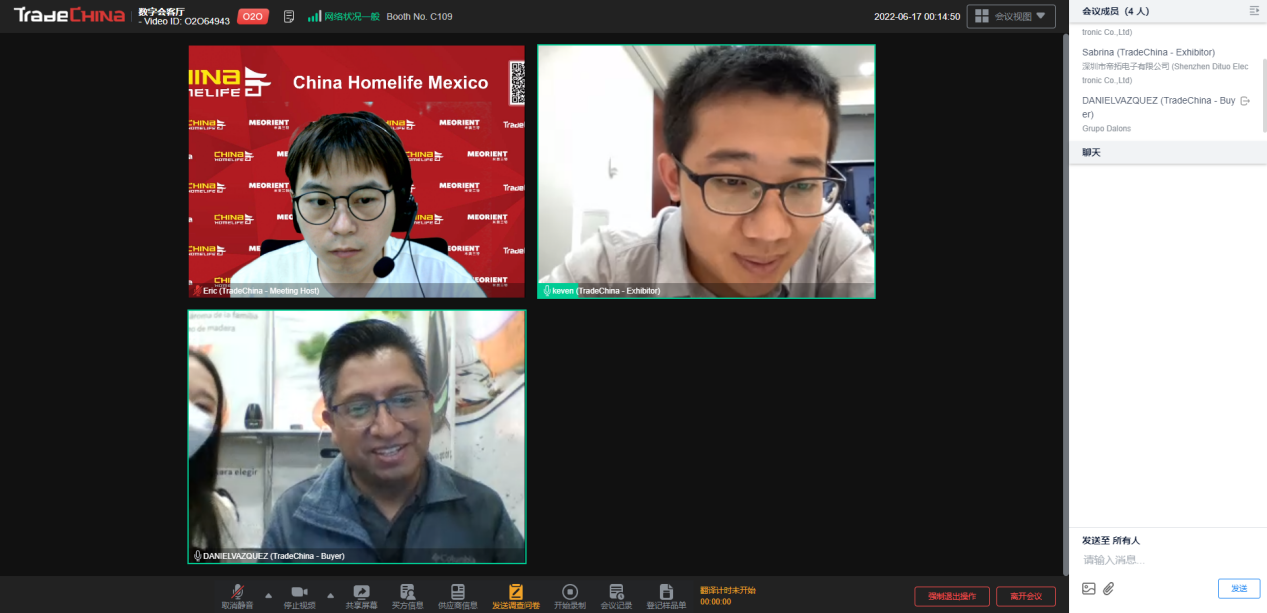Select koven exhibitor video tile
1267x613 pixels.
tap(706, 171)
